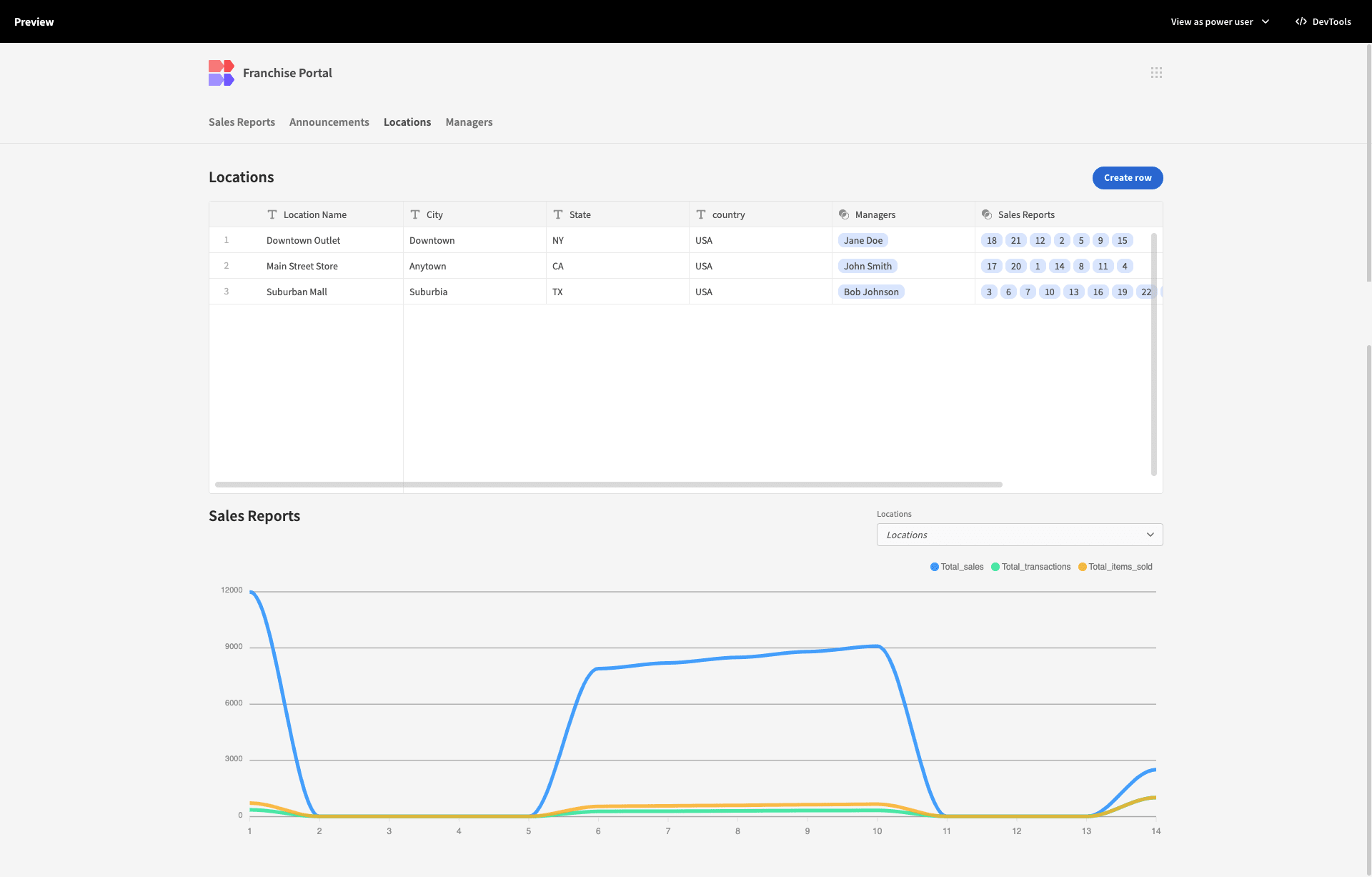Screen dimensions: 1372x877
Task: Click the Location Name column text-type icon
Action: pos(272,214)
